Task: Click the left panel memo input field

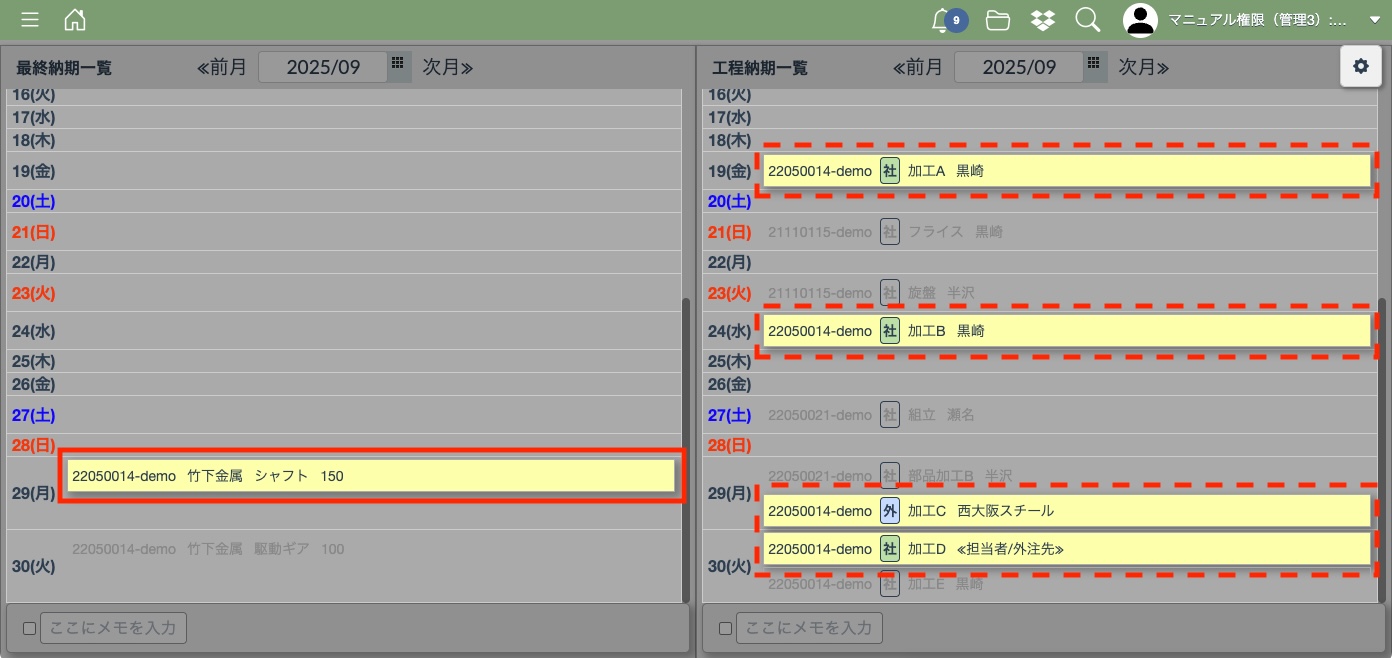Action: coord(113,628)
